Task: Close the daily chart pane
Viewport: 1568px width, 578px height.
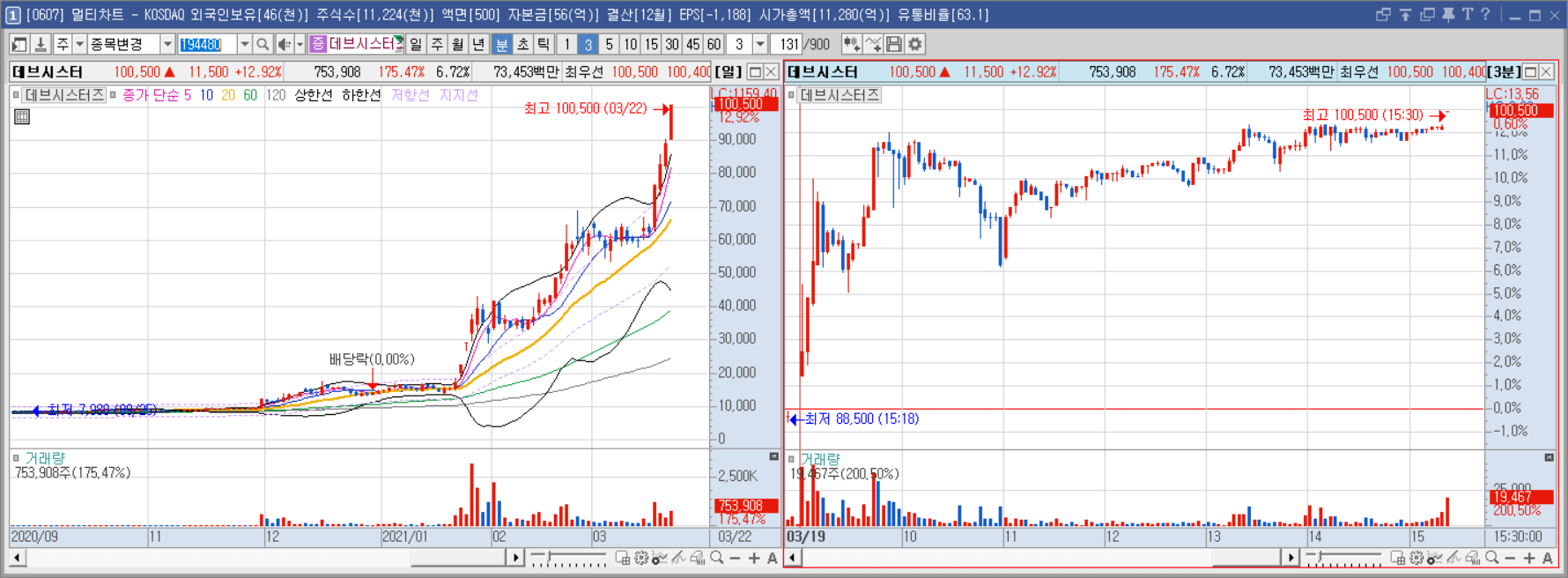Action: click(x=771, y=71)
